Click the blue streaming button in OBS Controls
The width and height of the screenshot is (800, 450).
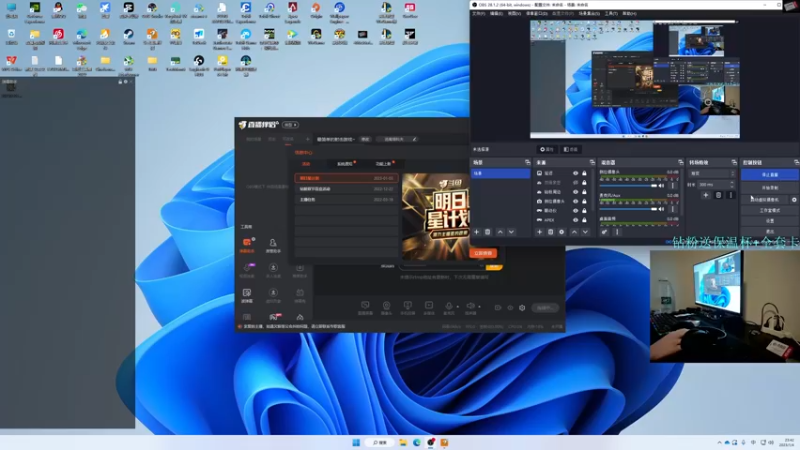770,174
